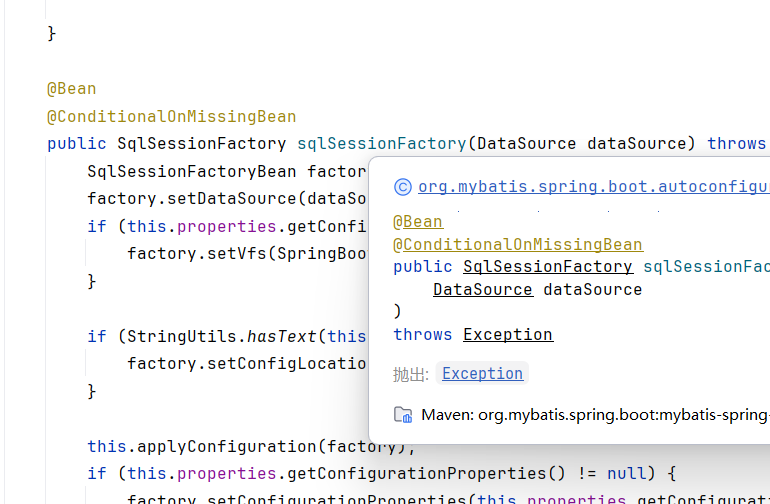770x504 pixels.
Task: Click @ConditionalOnMissingBean annotation in the editor
Action: click(171, 116)
